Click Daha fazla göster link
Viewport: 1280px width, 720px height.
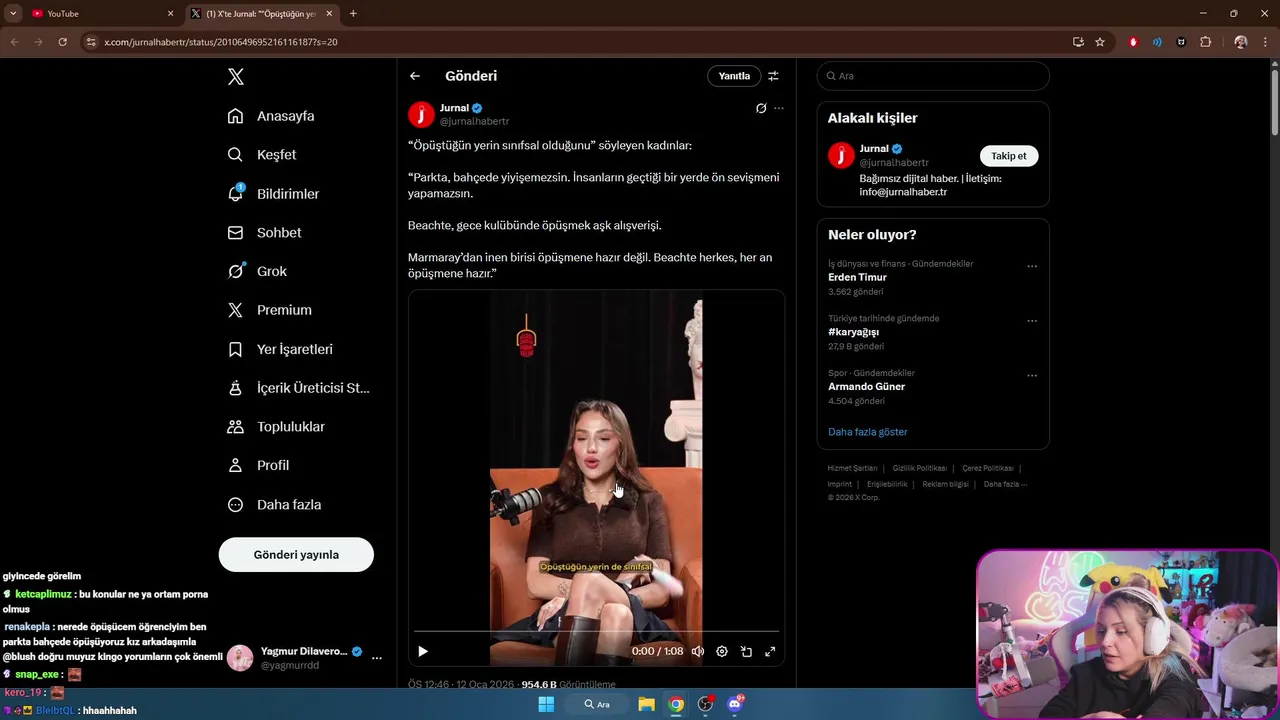click(868, 432)
